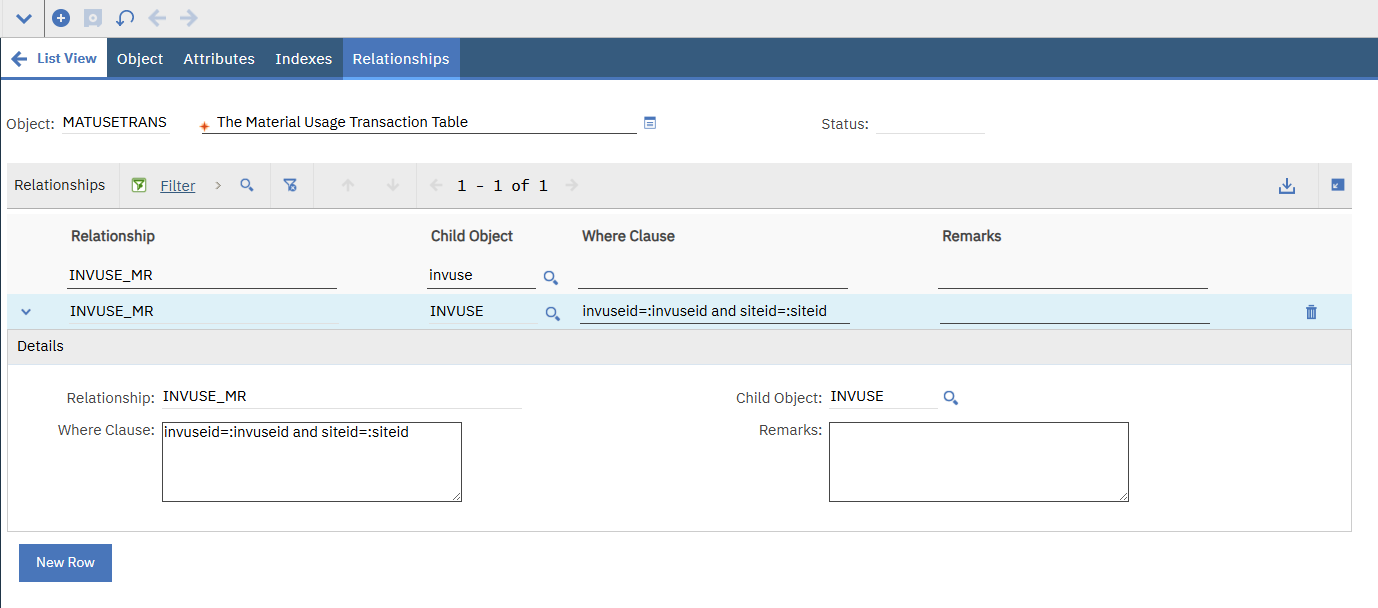The width and height of the screenshot is (1378, 608).
Task: Click the New Row button
Action: tap(65, 562)
